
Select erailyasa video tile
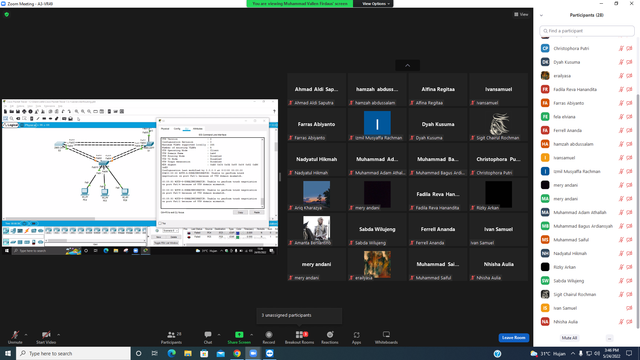point(377,264)
